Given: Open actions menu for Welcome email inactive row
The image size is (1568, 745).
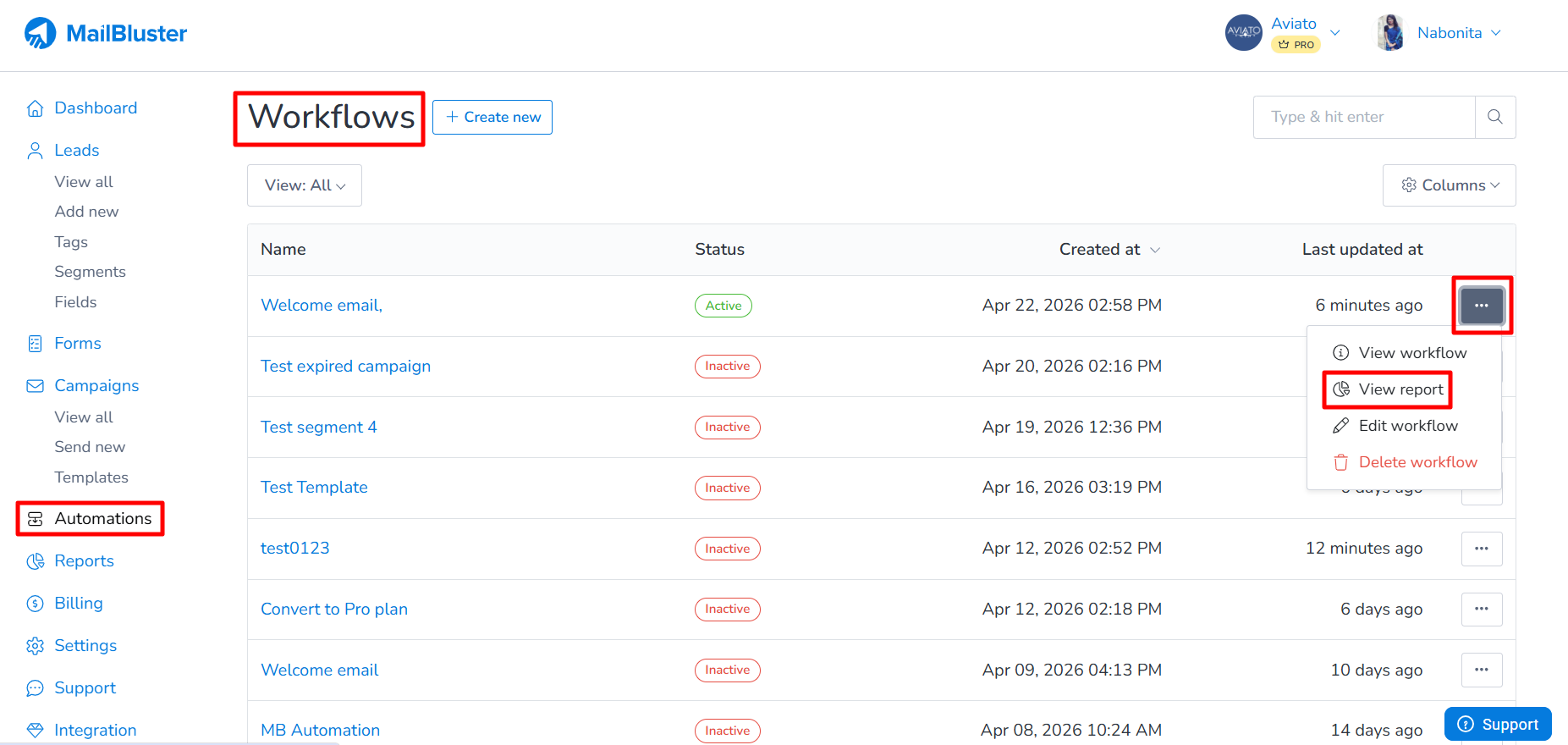Looking at the screenshot, I should 1482,670.
